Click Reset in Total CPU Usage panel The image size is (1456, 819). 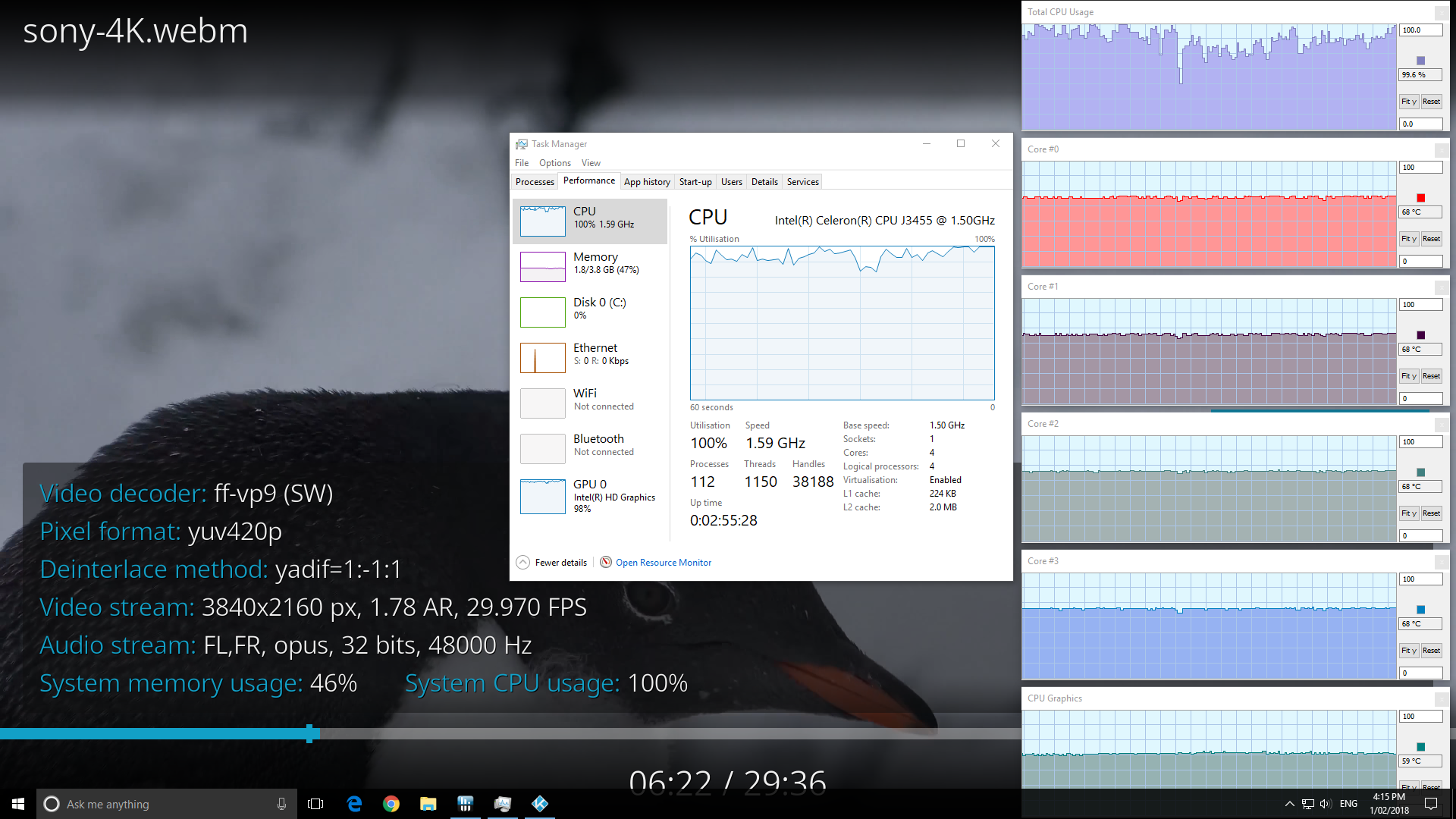point(1432,102)
